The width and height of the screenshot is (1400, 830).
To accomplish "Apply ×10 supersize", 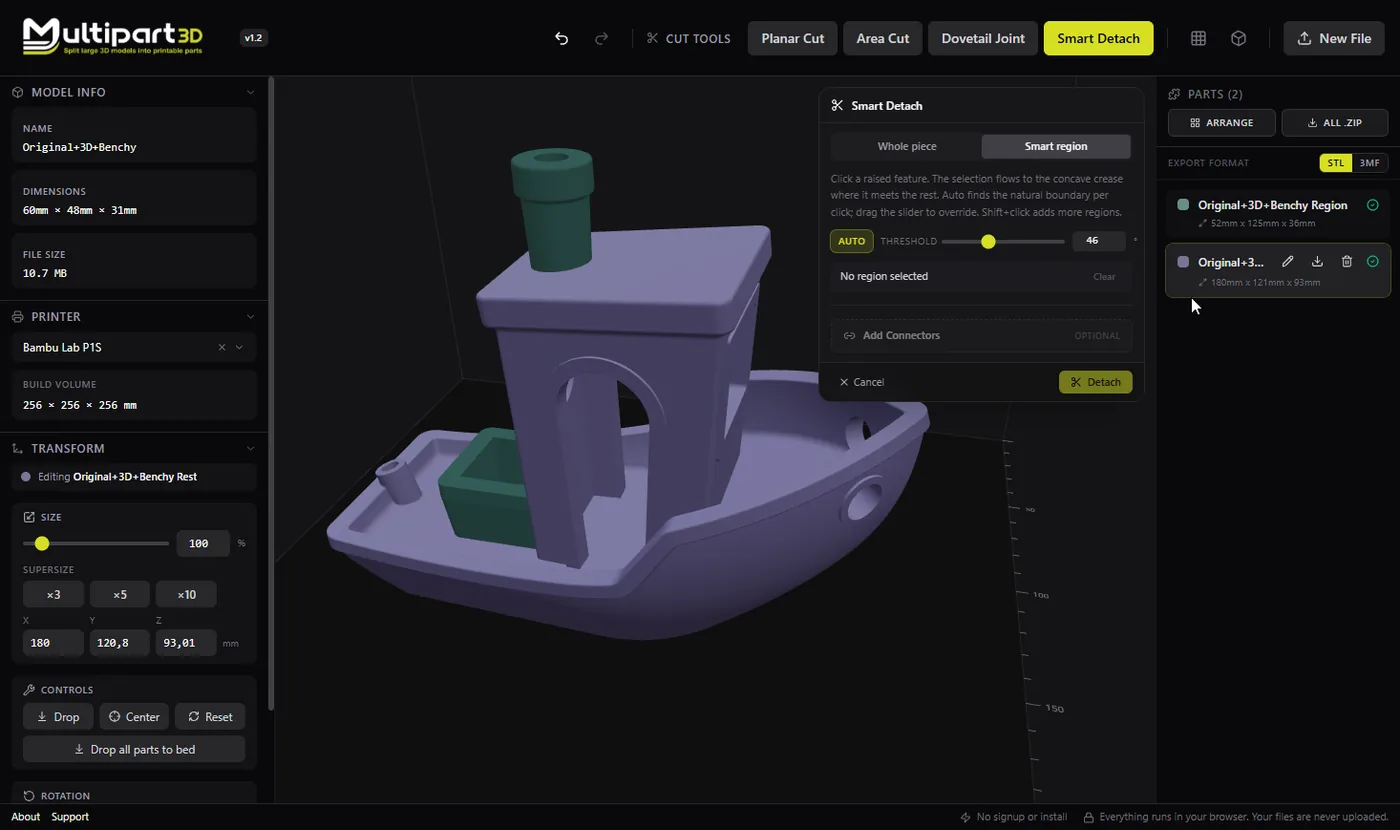I will coord(186,594).
